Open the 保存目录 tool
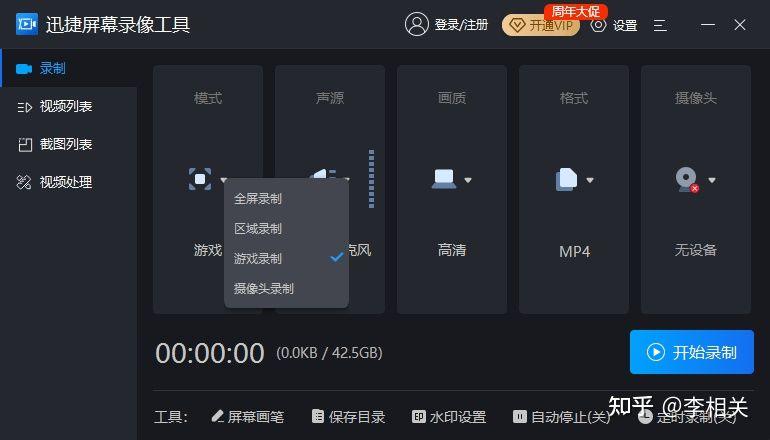This screenshot has height=440, width=770. pos(349,417)
